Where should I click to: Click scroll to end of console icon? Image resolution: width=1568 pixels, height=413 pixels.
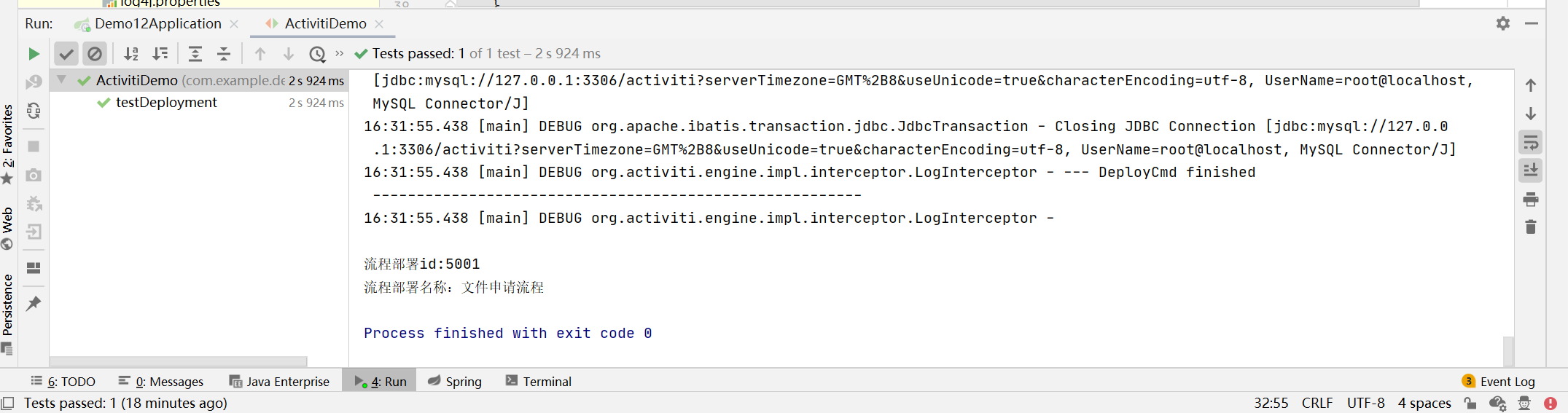(x=1531, y=170)
